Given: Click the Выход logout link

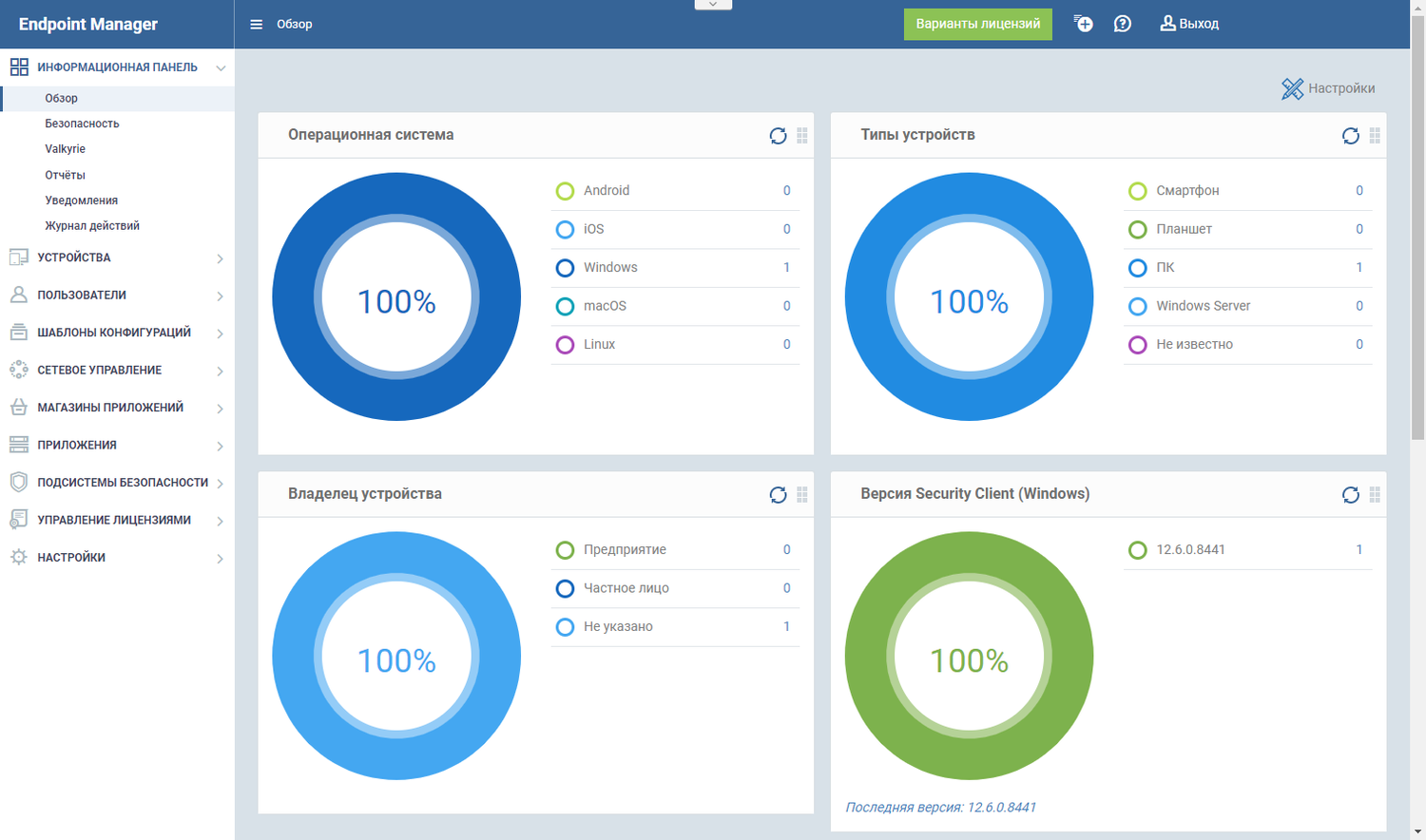Looking at the screenshot, I should [1189, 24].
